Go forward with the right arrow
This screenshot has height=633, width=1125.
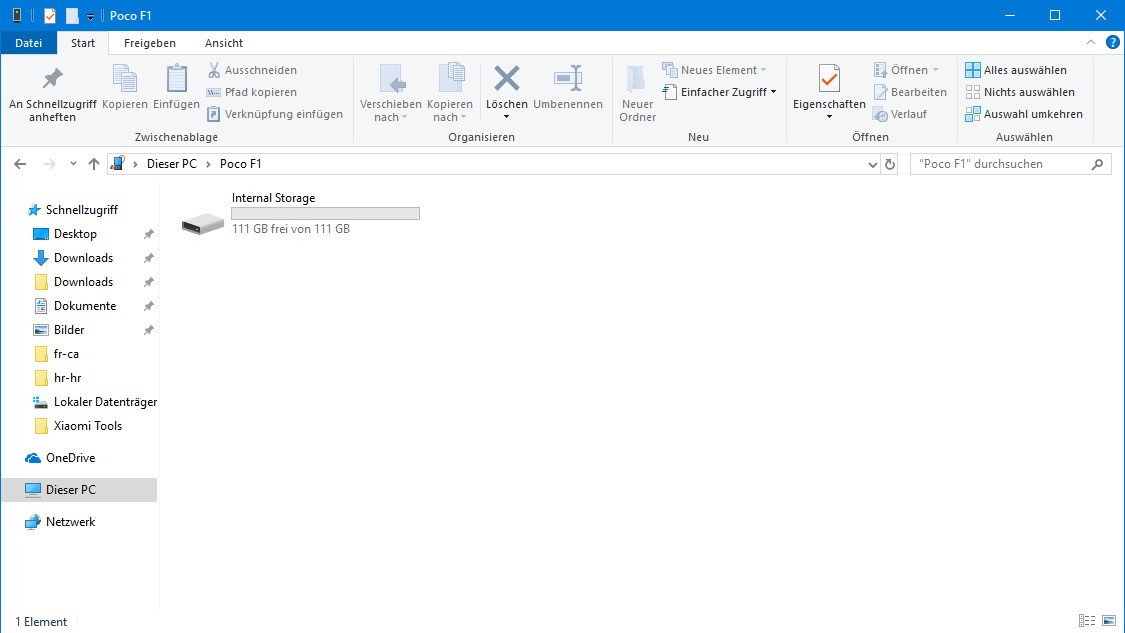pyautogui.click(x=50, y=164)
